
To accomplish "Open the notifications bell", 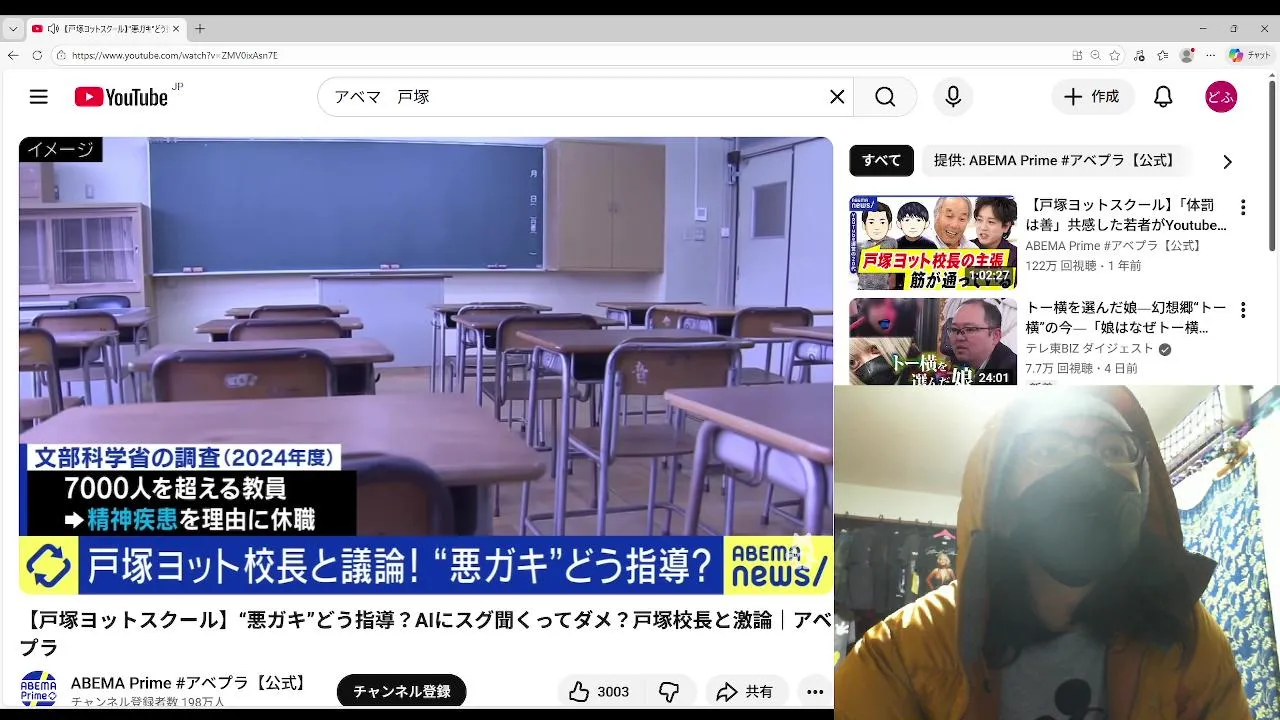I will [1163, 97].
